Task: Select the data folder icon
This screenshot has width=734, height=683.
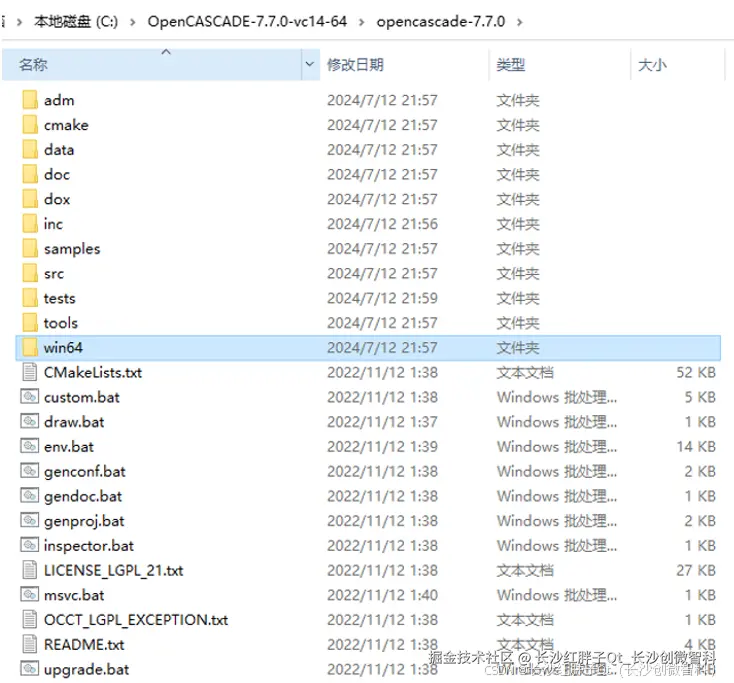Action: click(x=30, y=150)
